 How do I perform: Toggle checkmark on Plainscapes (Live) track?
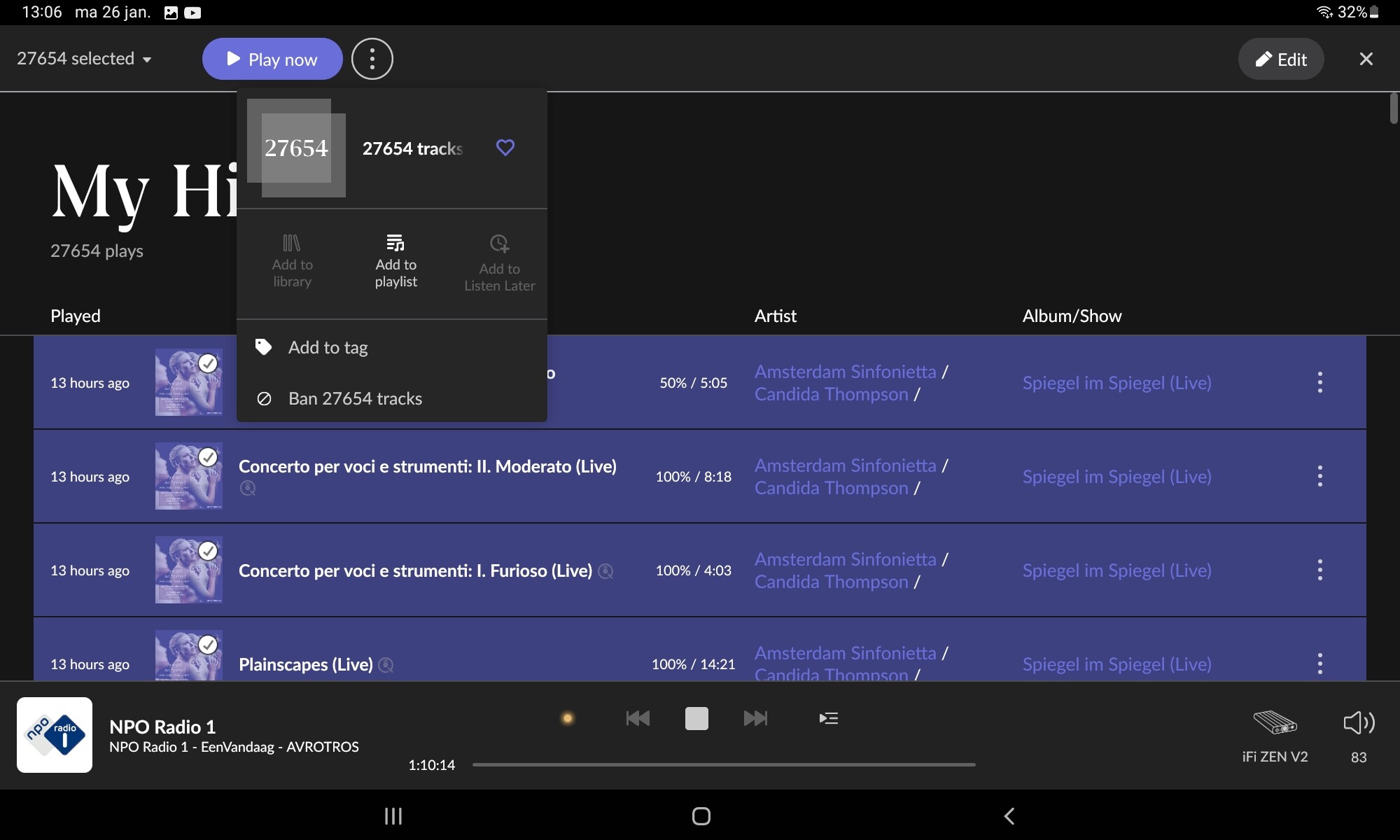pos(208,645)
